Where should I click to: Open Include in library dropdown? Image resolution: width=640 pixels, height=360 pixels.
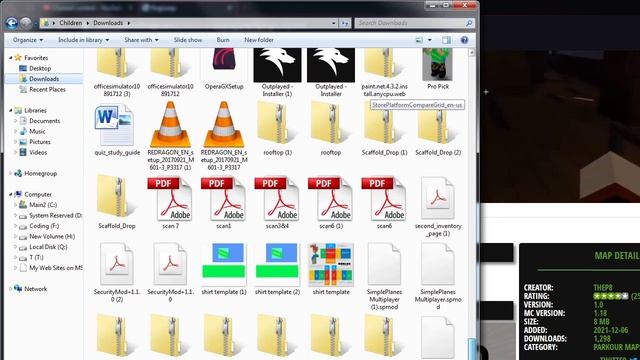click(83, 40)
